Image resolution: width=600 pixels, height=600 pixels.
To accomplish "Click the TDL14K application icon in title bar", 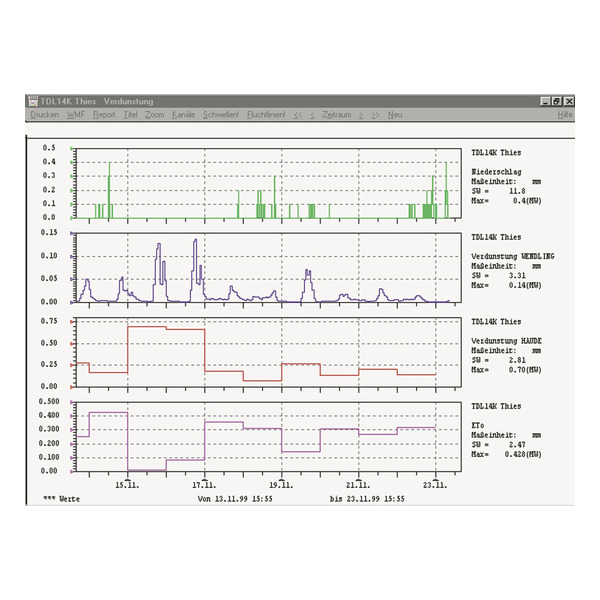I will coord(32,101).
